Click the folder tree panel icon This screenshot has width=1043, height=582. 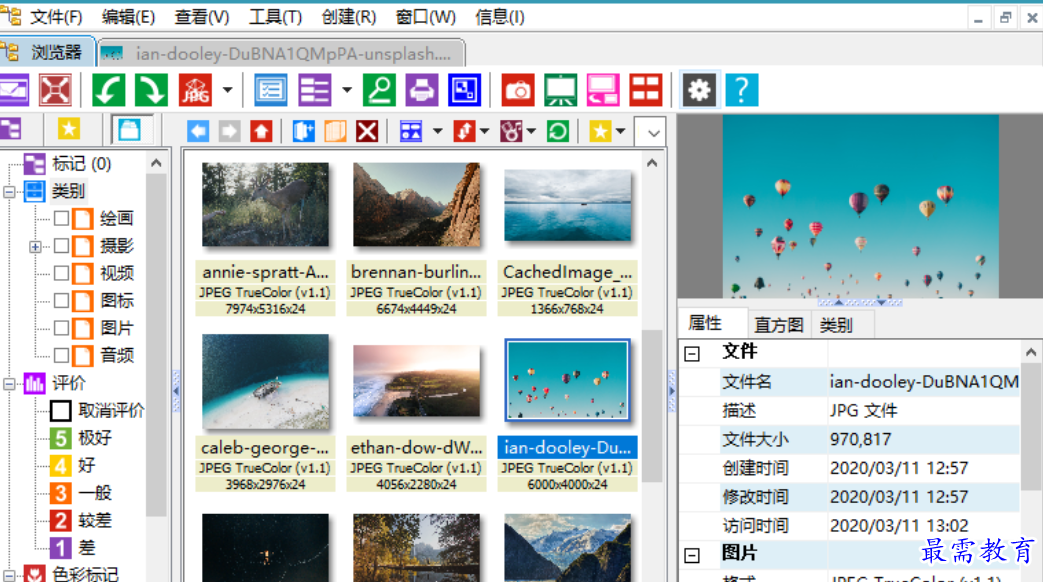[x=11, y=129]
